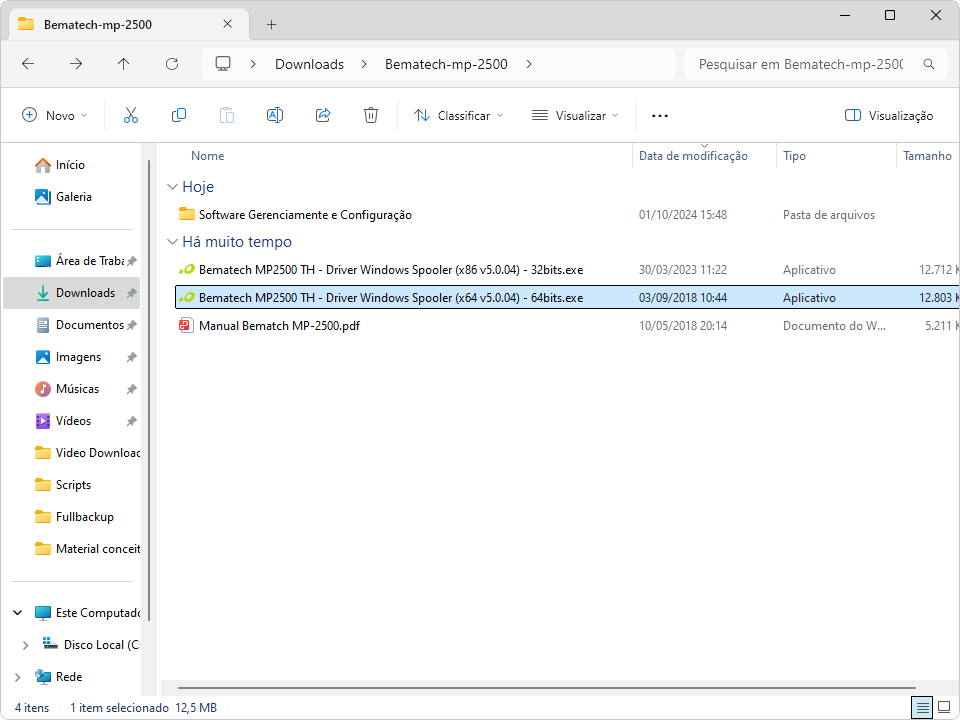The height and width of the screenshot is (720, 960).
Task: Click the Cut scissors icon
Action: tap(130, 115)
